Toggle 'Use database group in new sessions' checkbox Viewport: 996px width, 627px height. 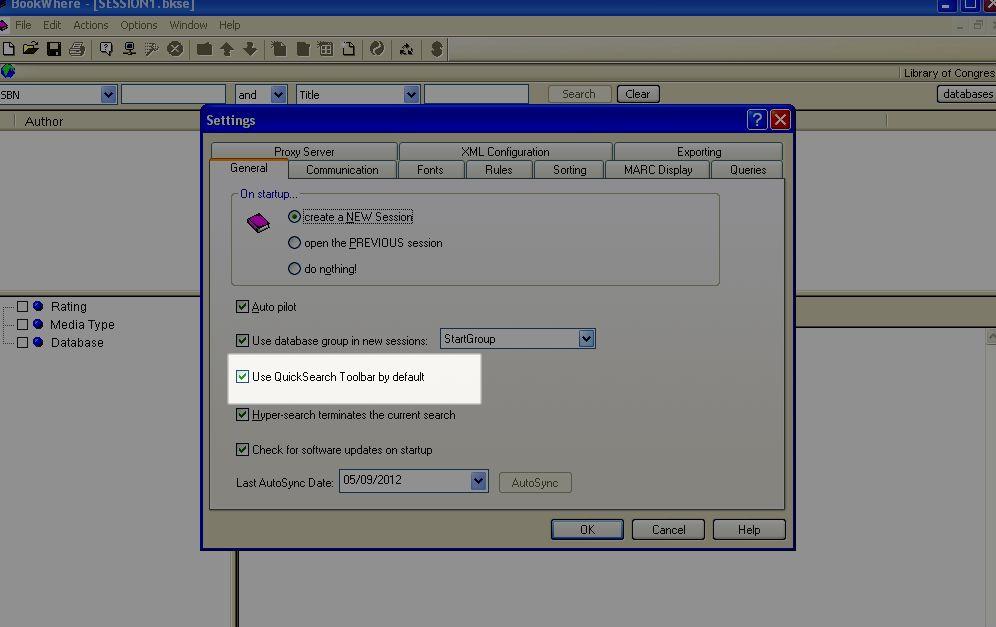coord(242,340)
